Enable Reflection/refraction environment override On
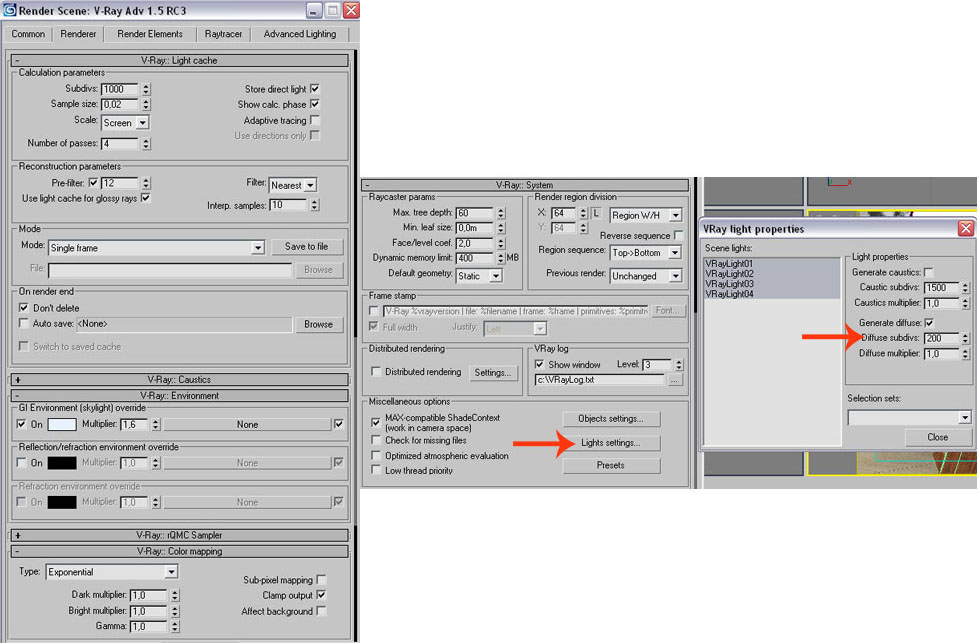Screen dimensions: 979x643 21,463
